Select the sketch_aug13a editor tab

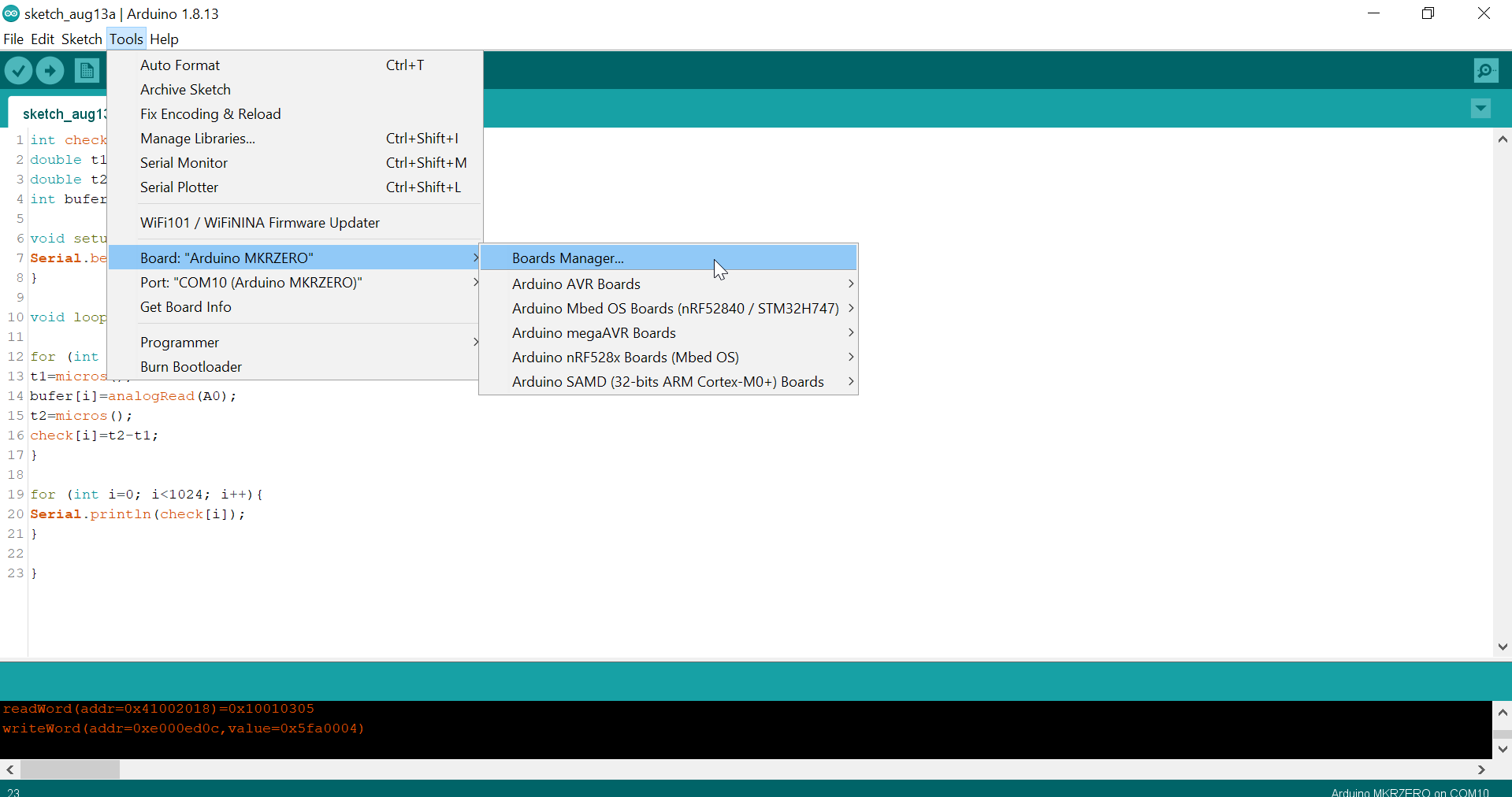[x=58, y=113]
